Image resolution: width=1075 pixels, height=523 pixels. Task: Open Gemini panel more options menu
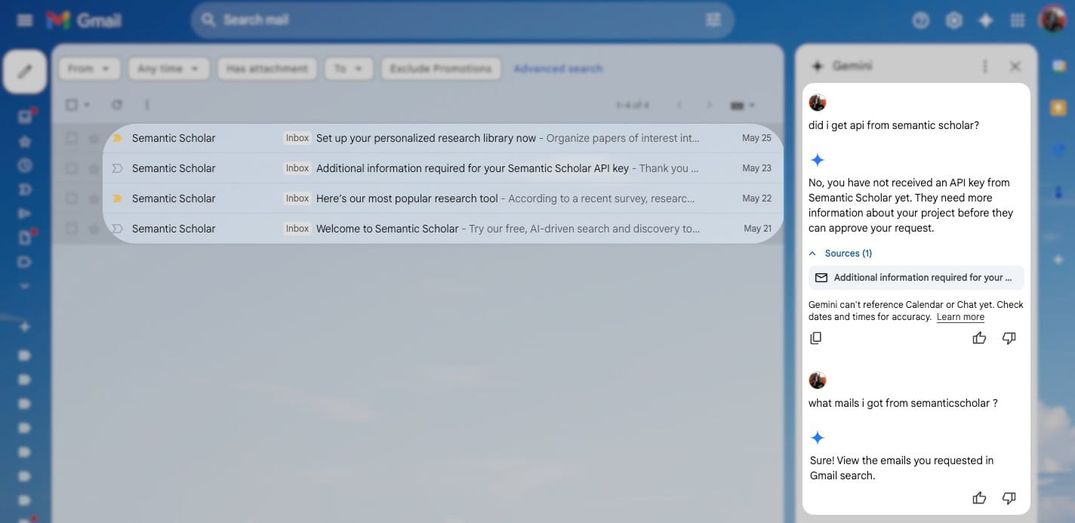[x=985, y=66]
